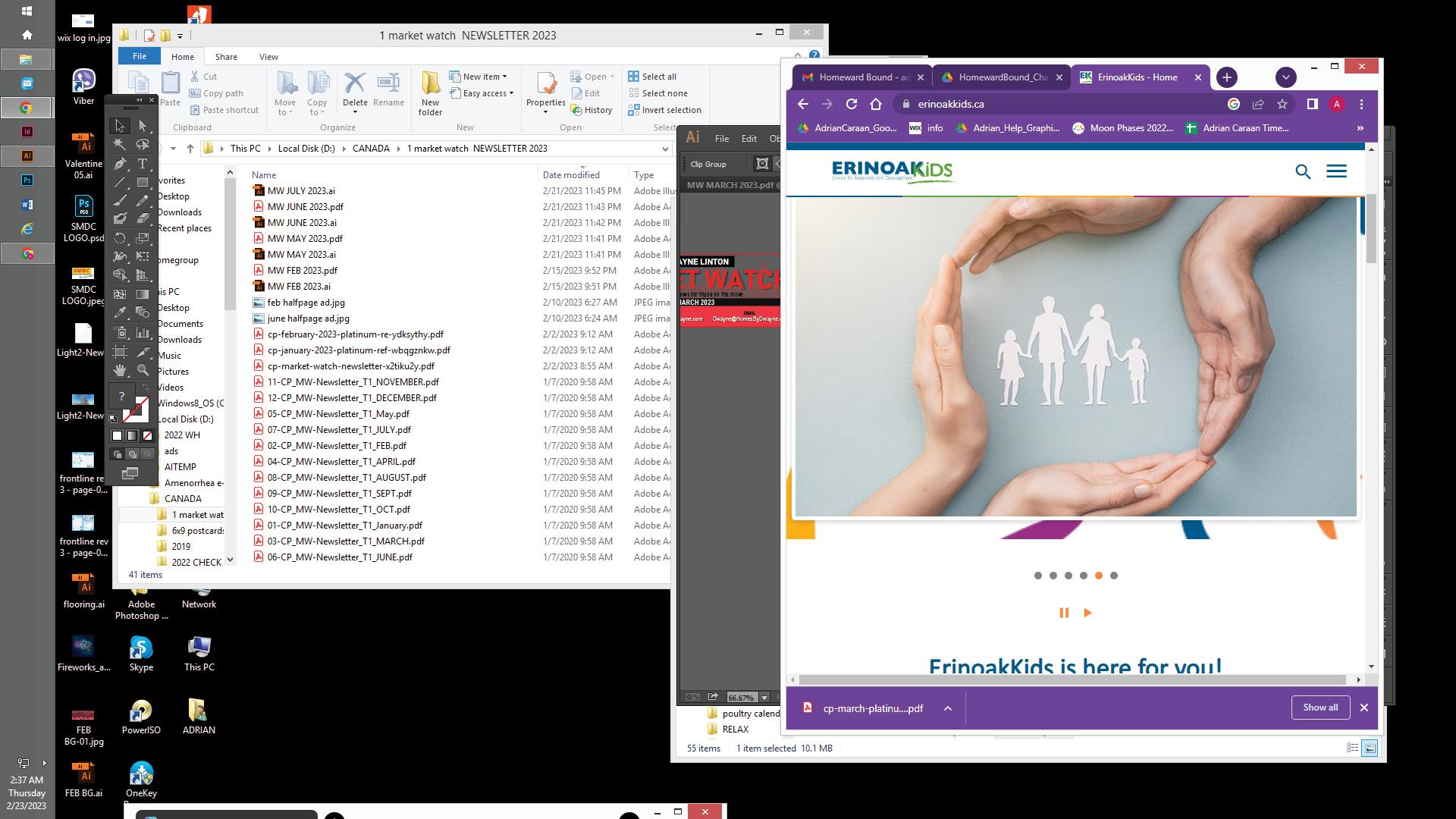Pause the ErinoakKids image slideshow
The height and width of the screenshot is (819, 1456).
tap(1064, 613)
